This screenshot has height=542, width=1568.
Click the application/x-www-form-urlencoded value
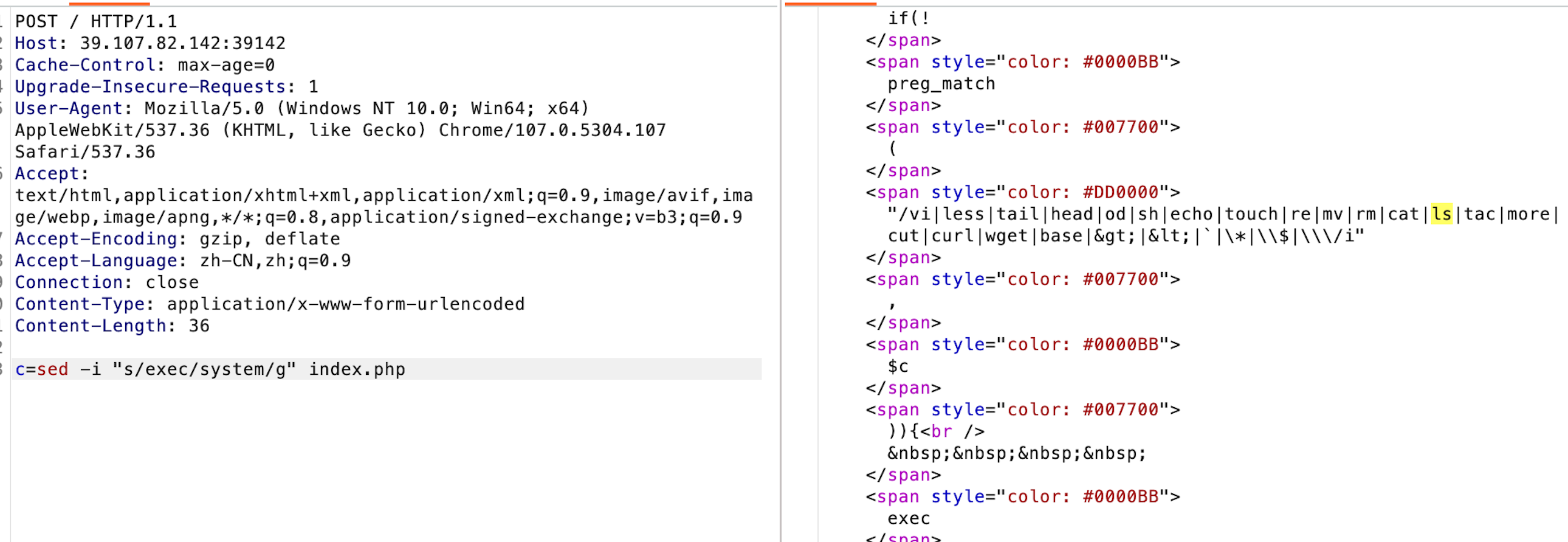(x=346, y=304)
